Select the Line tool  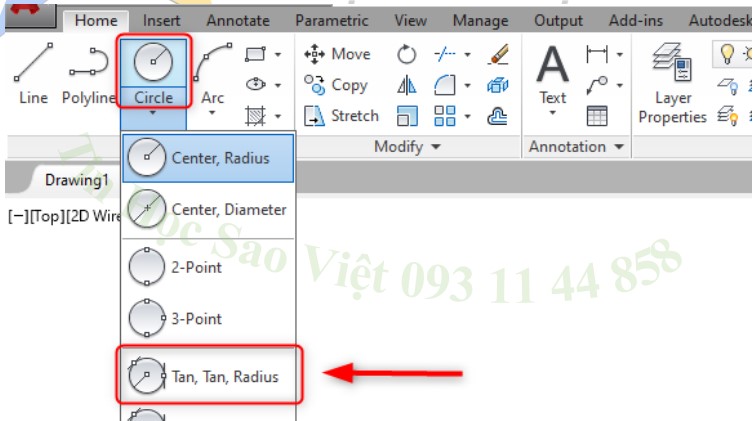pos(33,73)
